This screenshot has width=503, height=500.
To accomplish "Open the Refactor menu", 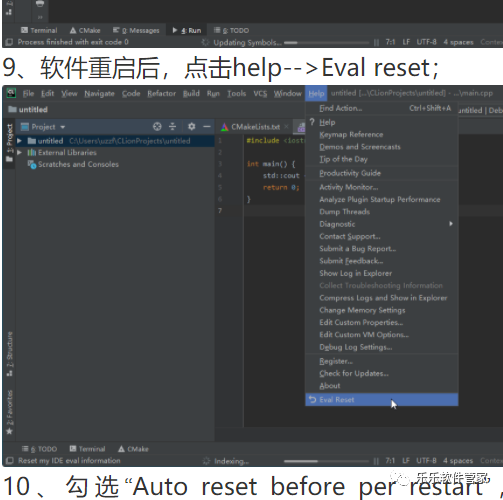I will tap(162, 94).
